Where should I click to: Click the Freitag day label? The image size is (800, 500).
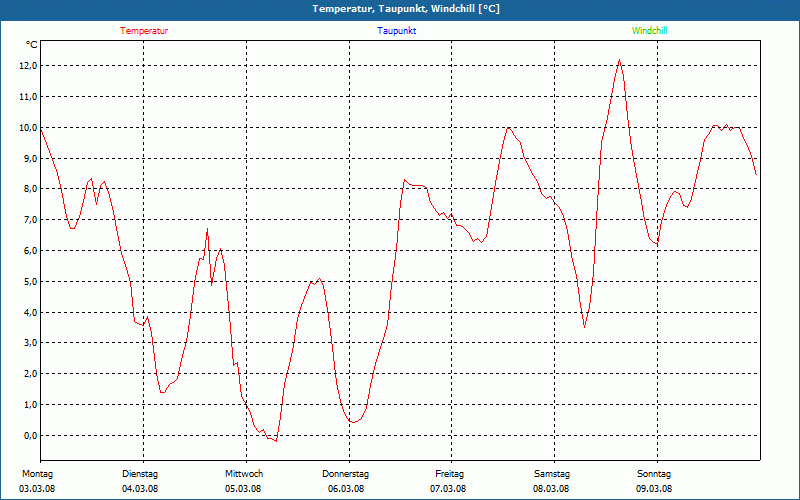[449, 474]
